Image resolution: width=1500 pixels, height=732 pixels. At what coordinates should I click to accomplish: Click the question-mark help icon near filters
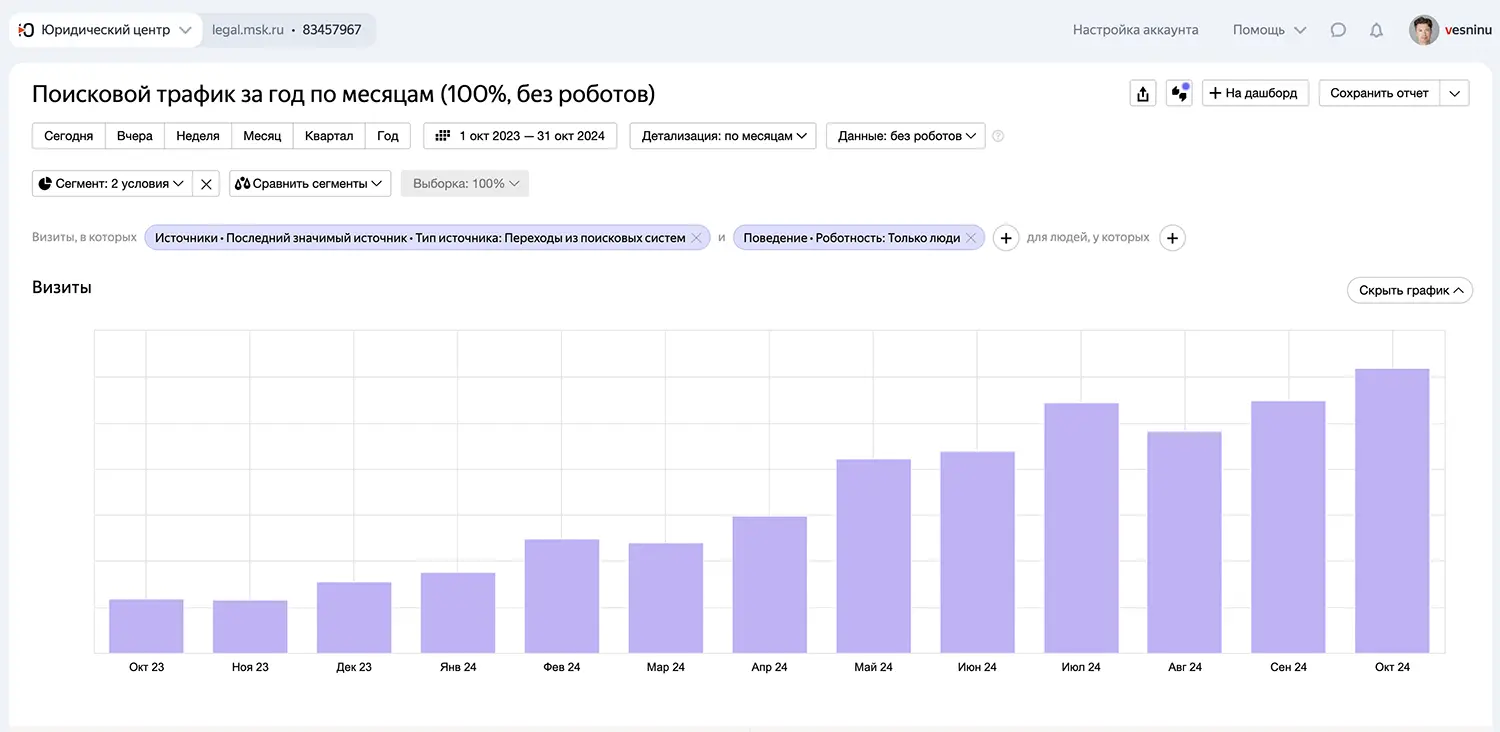(x=998, y=136)
